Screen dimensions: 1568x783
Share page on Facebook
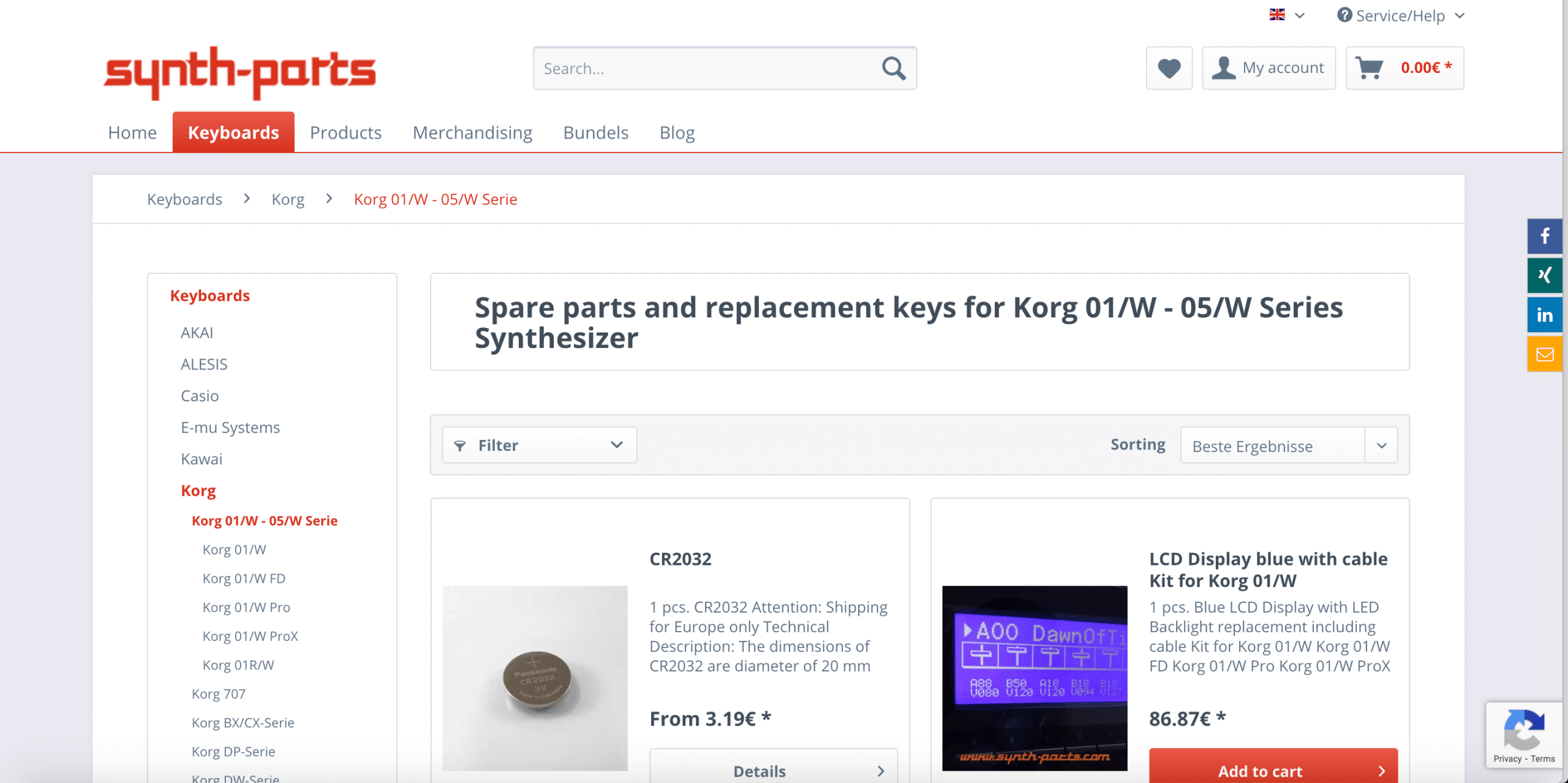tap(1545, 236)
